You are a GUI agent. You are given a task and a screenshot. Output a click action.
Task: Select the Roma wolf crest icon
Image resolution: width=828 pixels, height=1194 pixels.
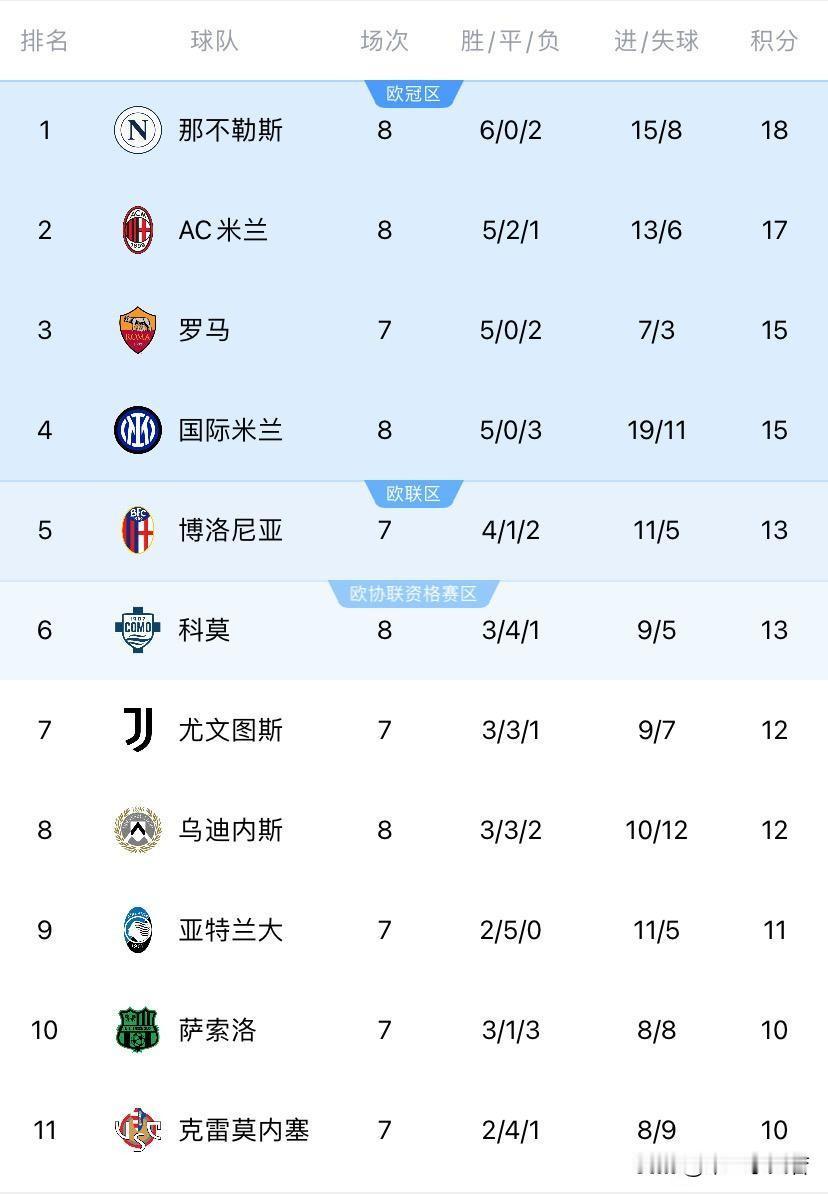[138, 330]
